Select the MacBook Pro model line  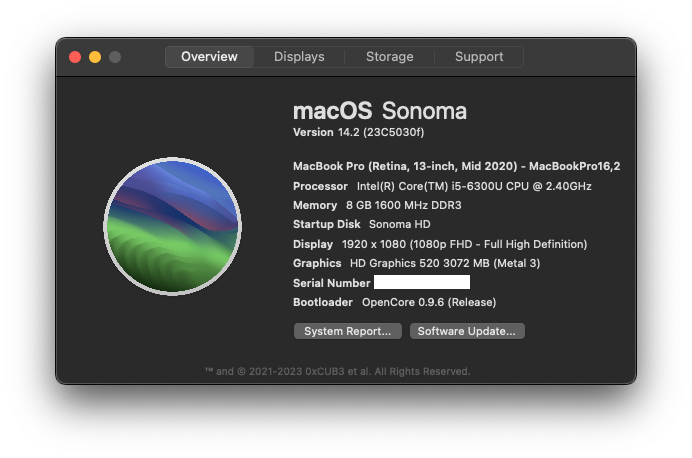click(456, 166)
